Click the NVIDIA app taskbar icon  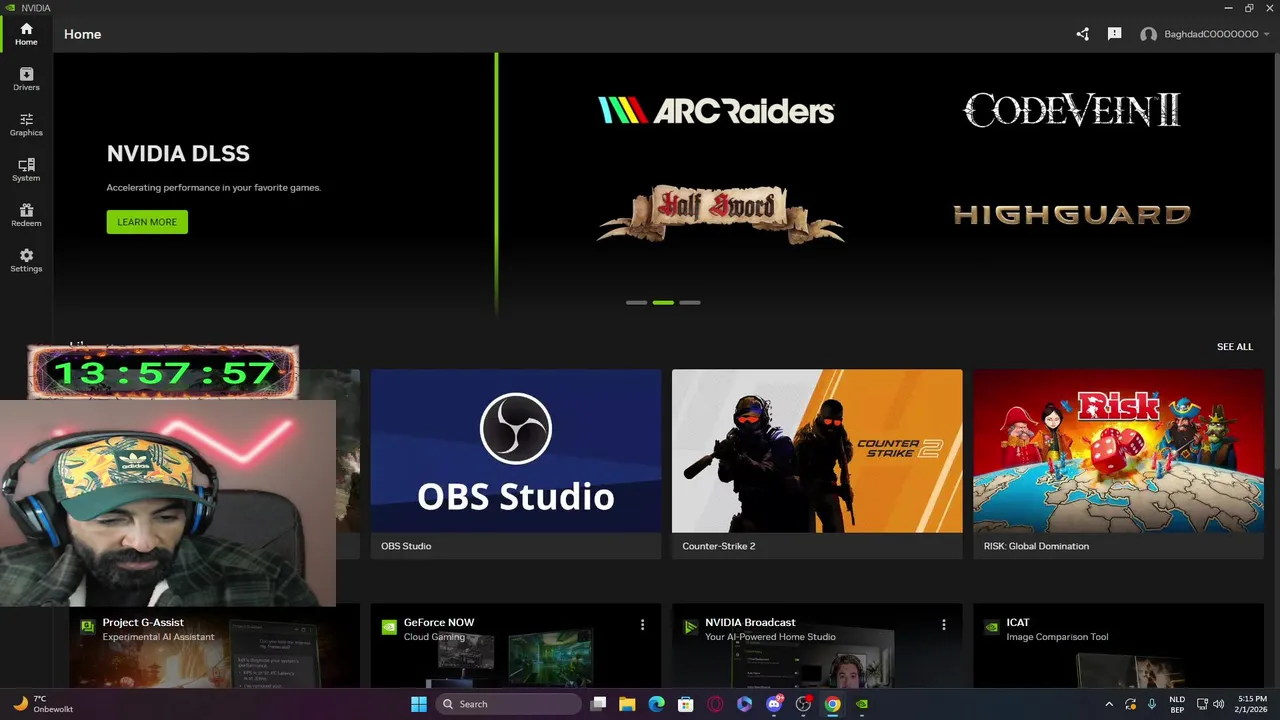[862, 704]
